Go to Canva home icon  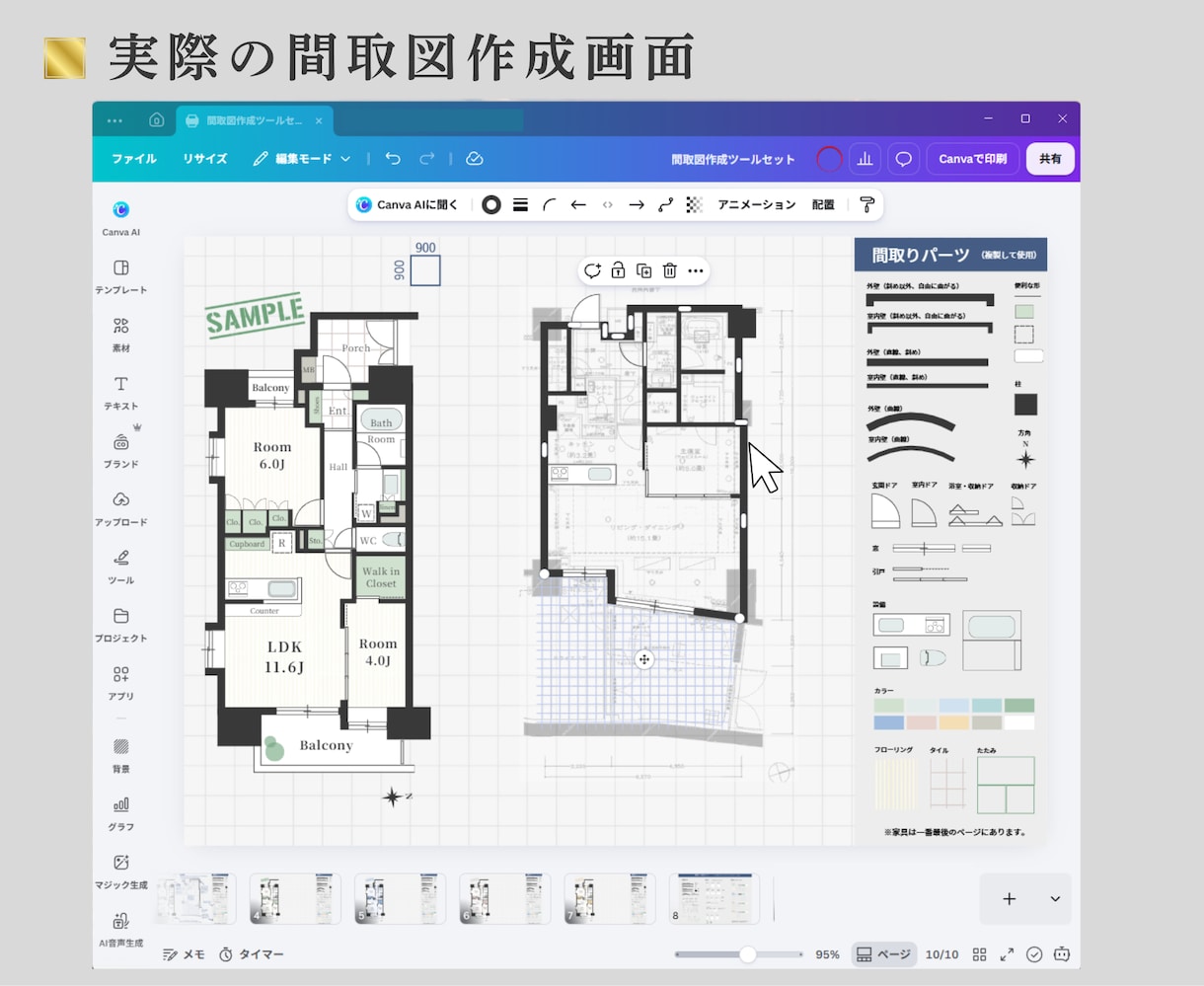pos(156,120)
